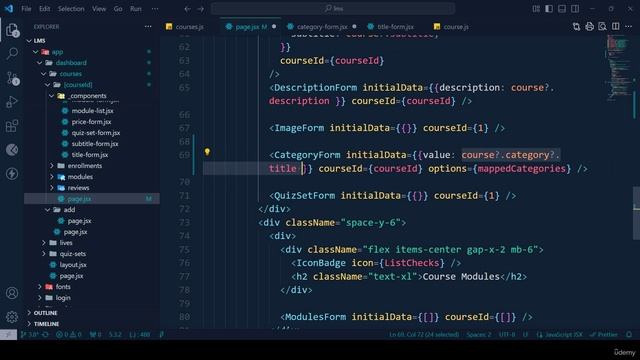This screenshot has width=640, height=360.
Task: Collapse the dashboard folder
Action: tap(40, 63)
